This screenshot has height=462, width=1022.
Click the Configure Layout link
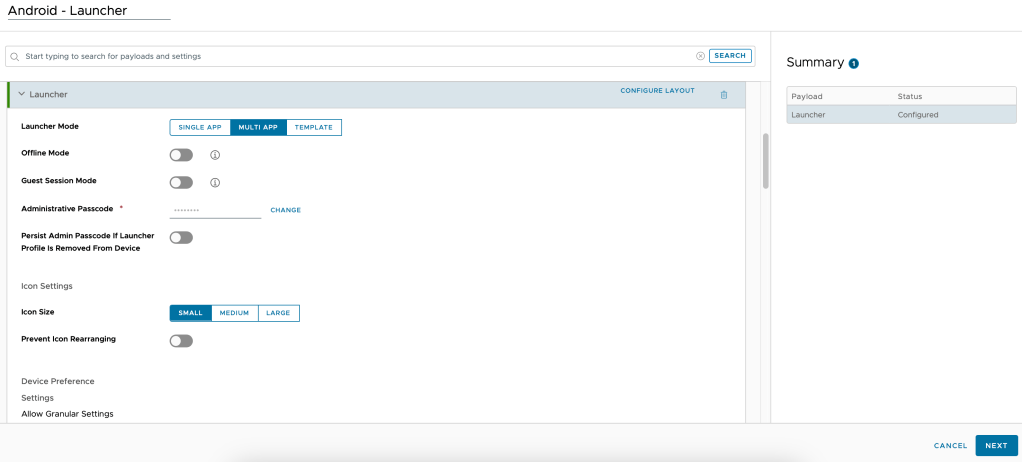(657, 91)
